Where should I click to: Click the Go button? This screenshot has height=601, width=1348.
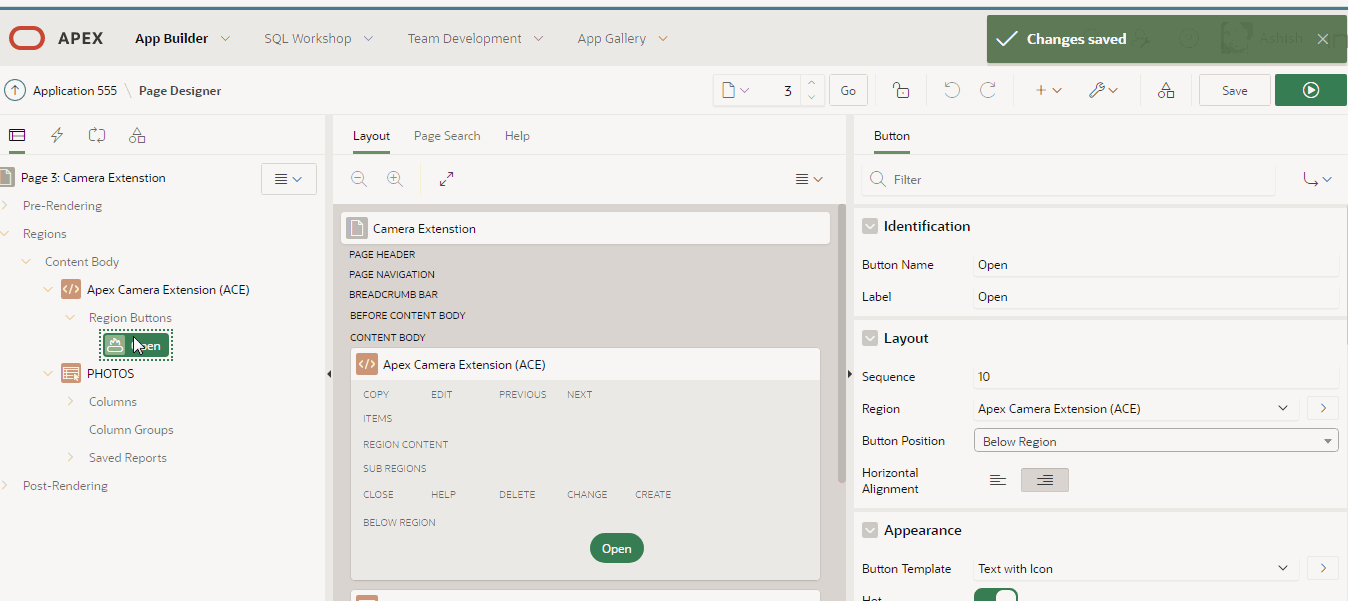(848, 90)
